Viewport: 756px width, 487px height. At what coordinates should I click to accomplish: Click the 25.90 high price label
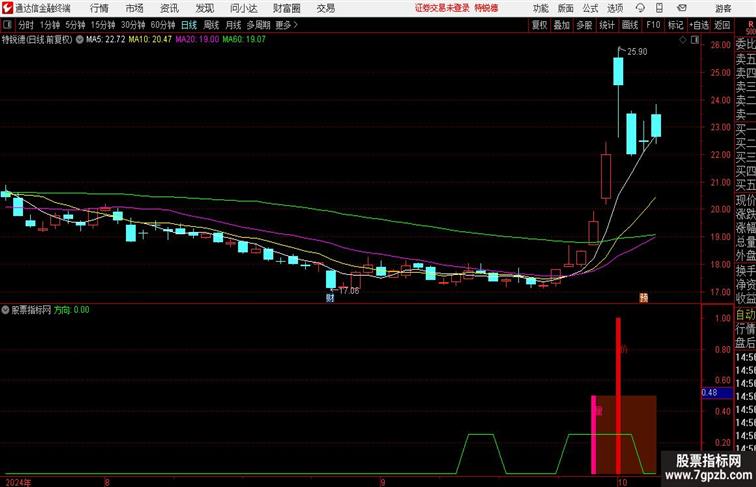coord(637,52)
